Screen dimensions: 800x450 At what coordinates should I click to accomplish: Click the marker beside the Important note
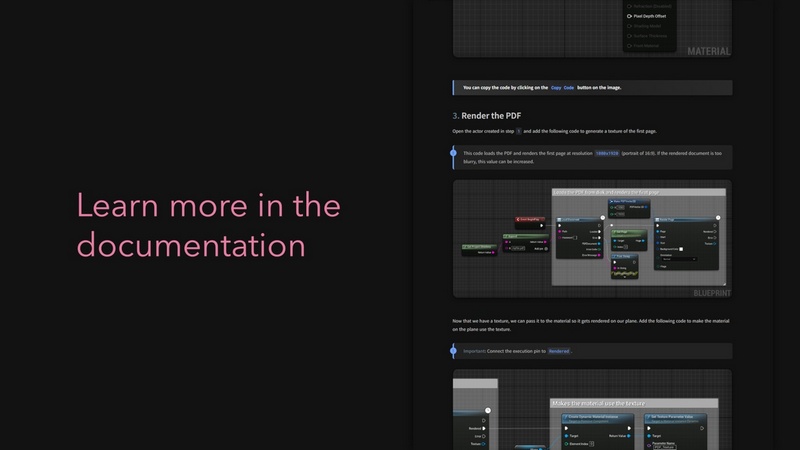click(x=453, y=351)
